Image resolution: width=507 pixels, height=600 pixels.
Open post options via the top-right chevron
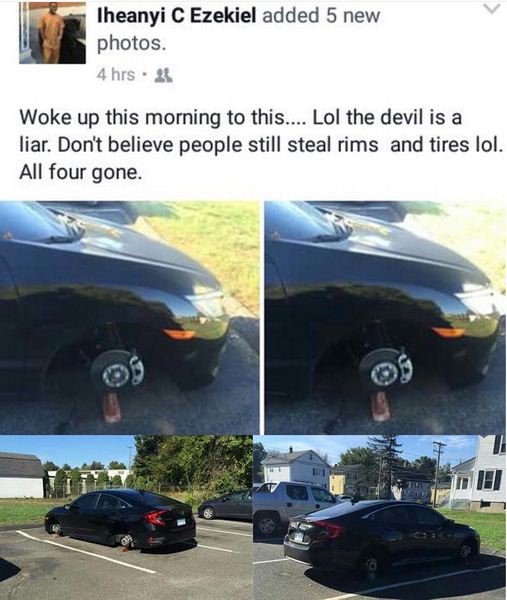click(x=492, y=8)
